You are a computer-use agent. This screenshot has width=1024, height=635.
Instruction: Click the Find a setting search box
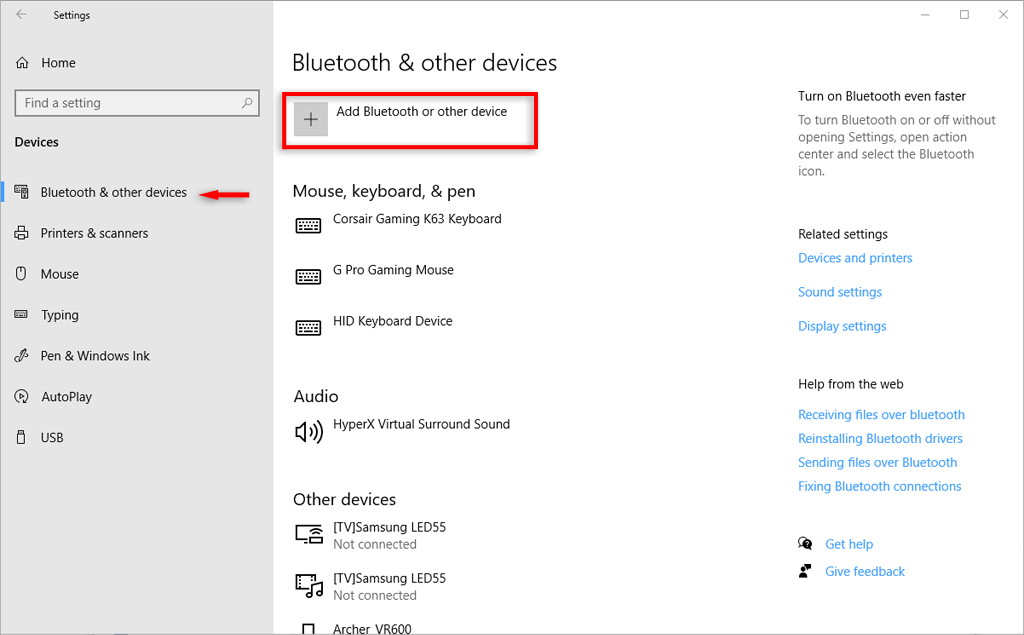[x=125, y=103]
